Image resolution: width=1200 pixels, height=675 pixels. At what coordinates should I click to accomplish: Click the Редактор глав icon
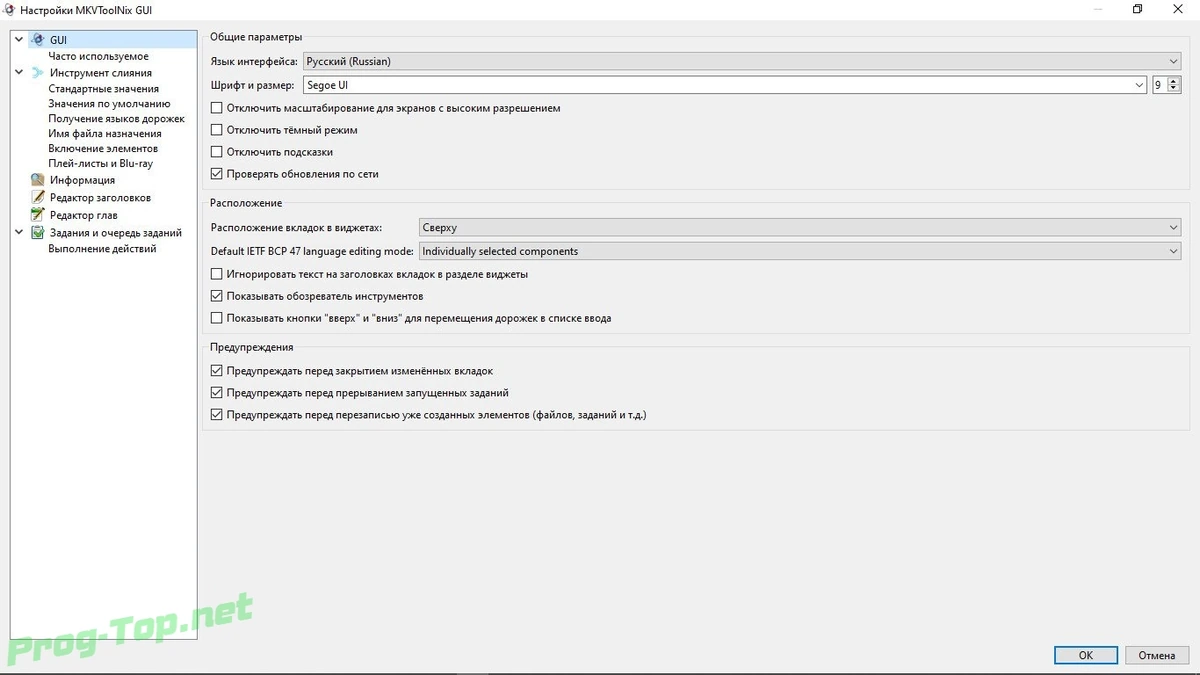[38, 215]
